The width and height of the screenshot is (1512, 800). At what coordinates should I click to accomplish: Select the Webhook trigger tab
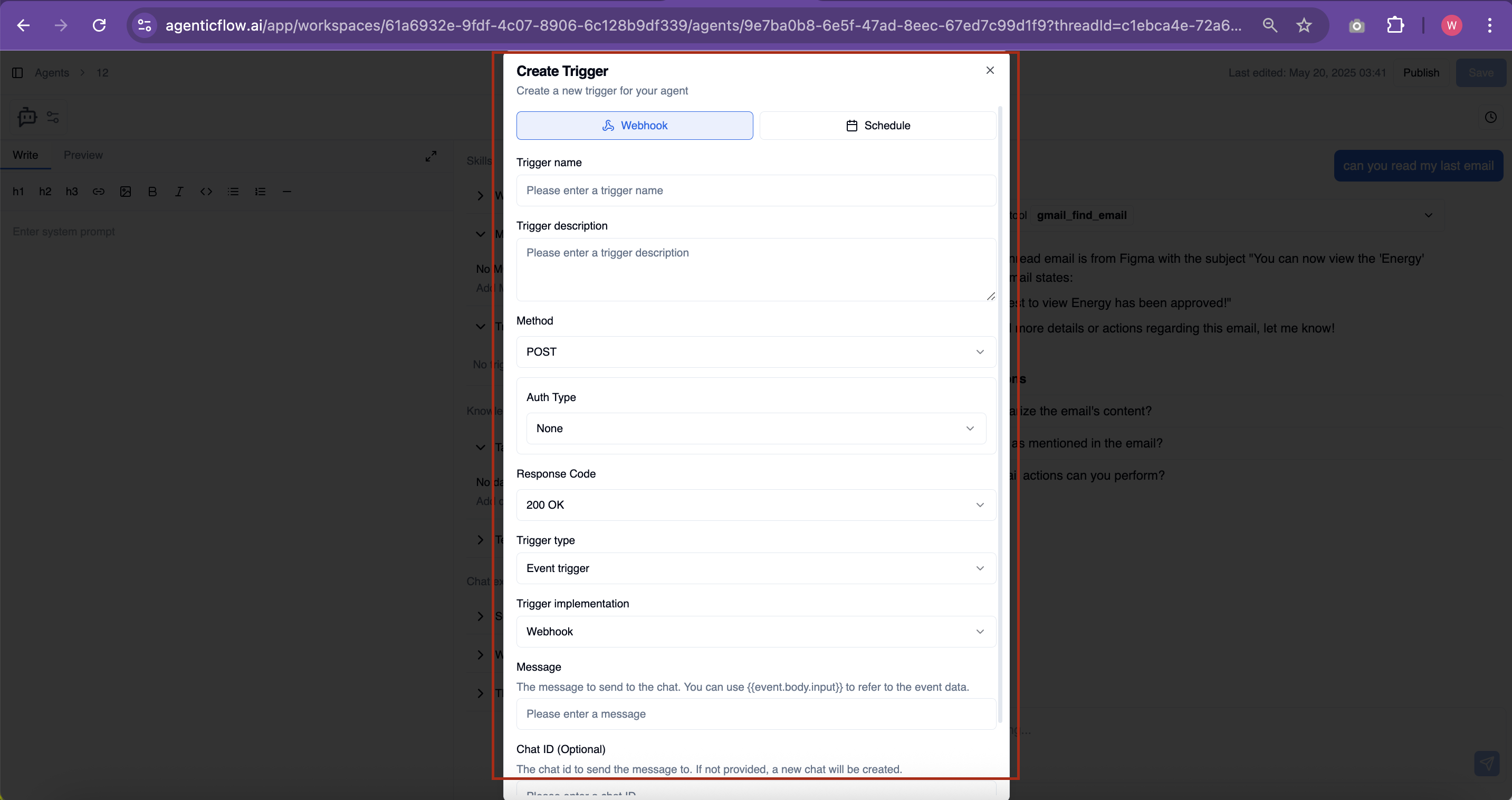coord(635,126)
